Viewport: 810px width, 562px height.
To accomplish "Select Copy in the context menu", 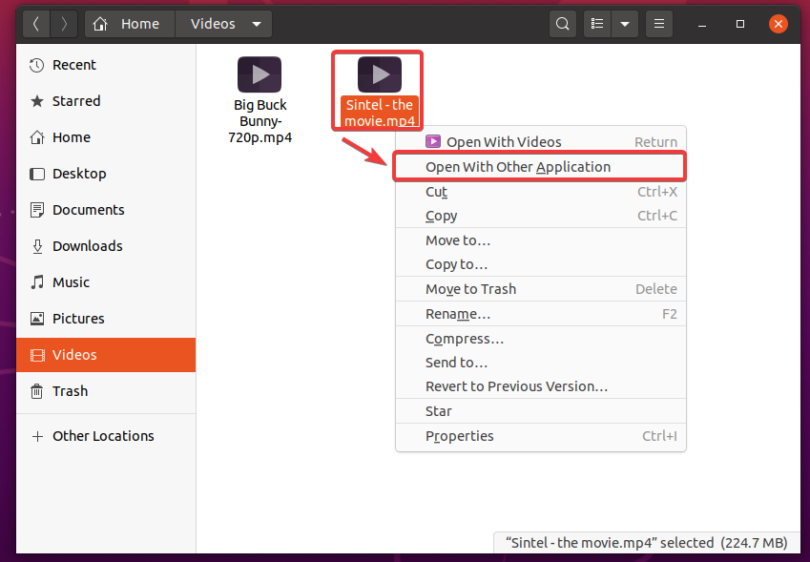I will pyautogui.click(x=541, y=215).
